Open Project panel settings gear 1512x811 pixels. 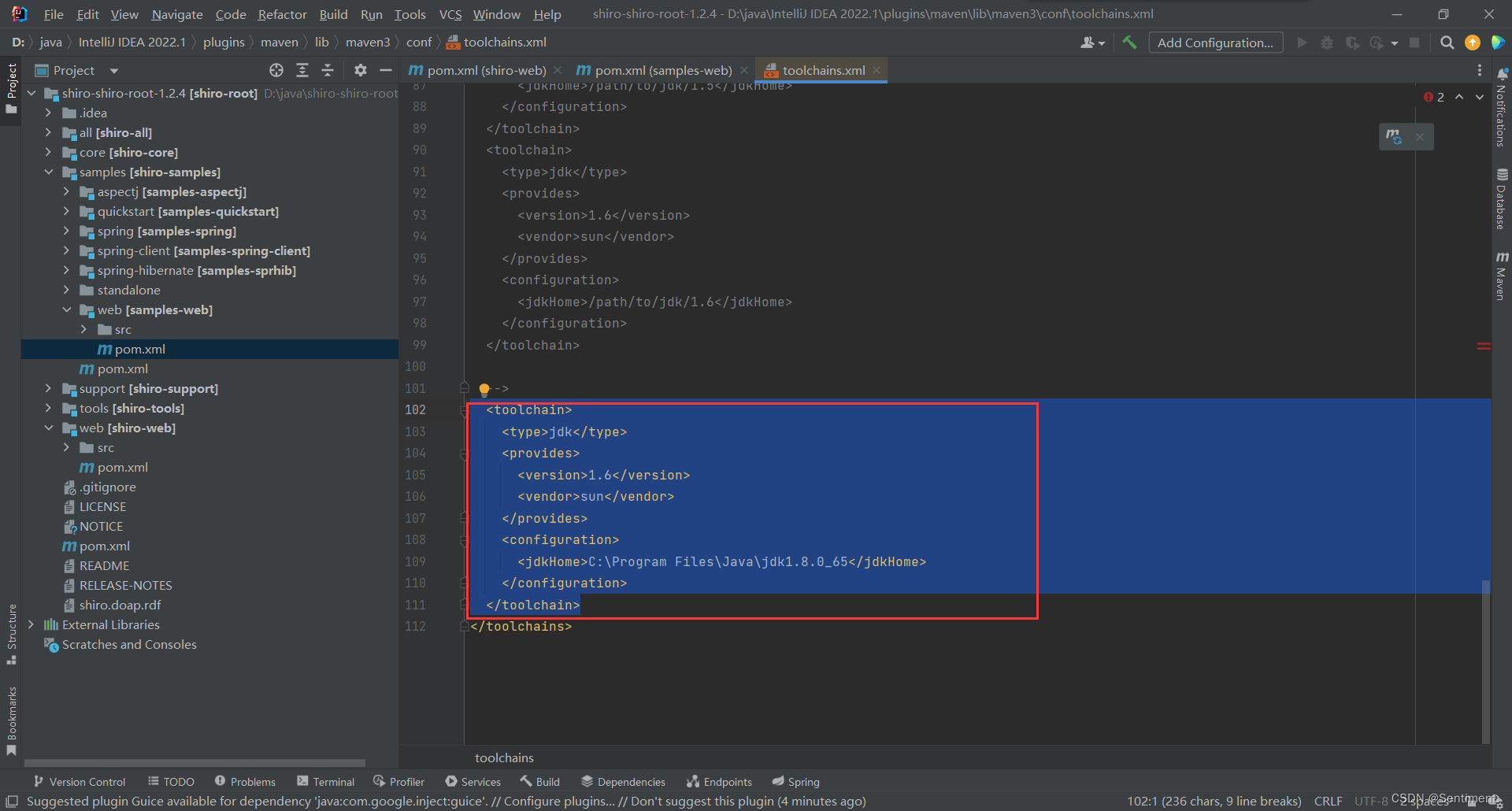[361, 70]
